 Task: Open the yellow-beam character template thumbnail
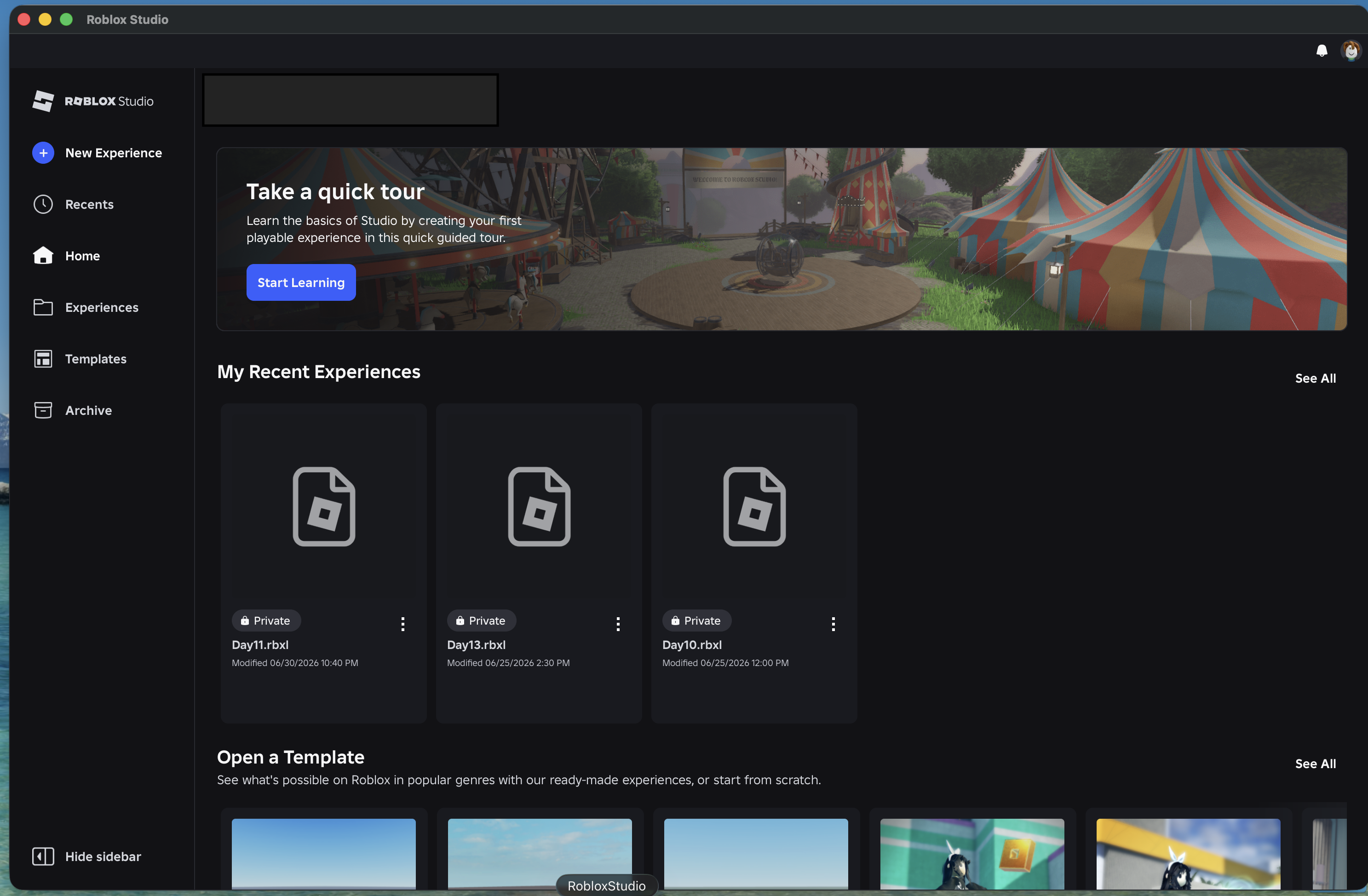click(1188, 854)
